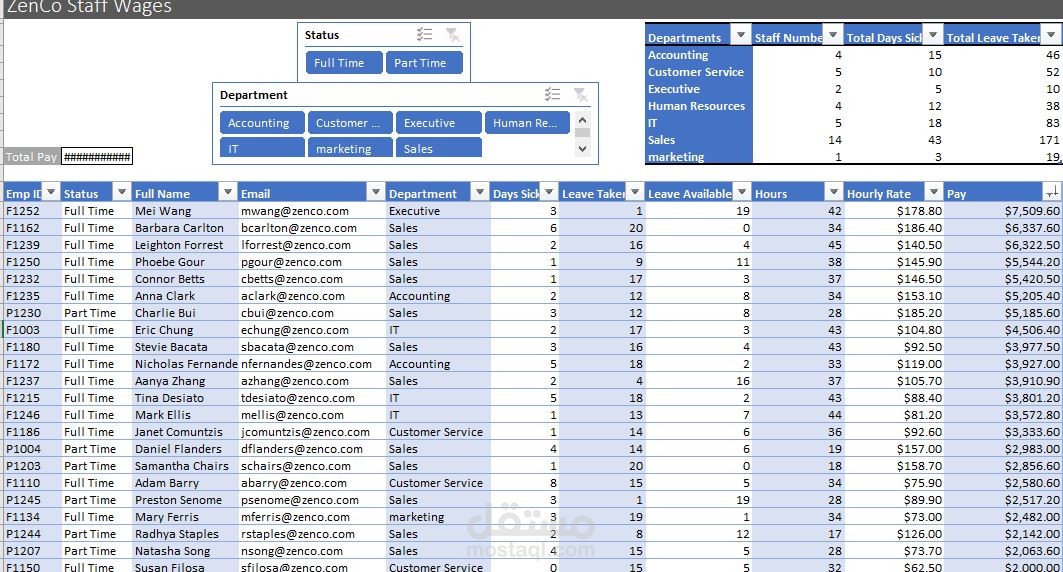Select IT in Department slicer
Image resolution: width=1063 pixels, height=572 pixels.
(262, 148)
